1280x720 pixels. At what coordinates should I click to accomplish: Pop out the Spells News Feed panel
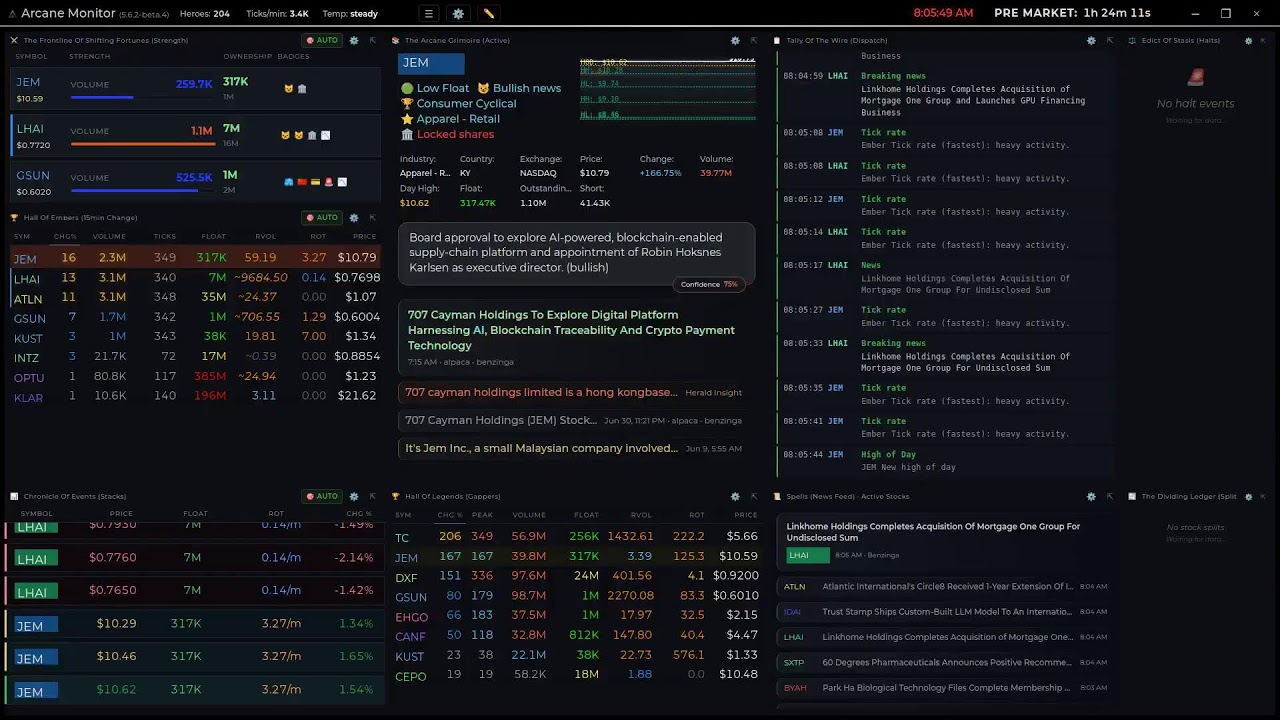1110,496
